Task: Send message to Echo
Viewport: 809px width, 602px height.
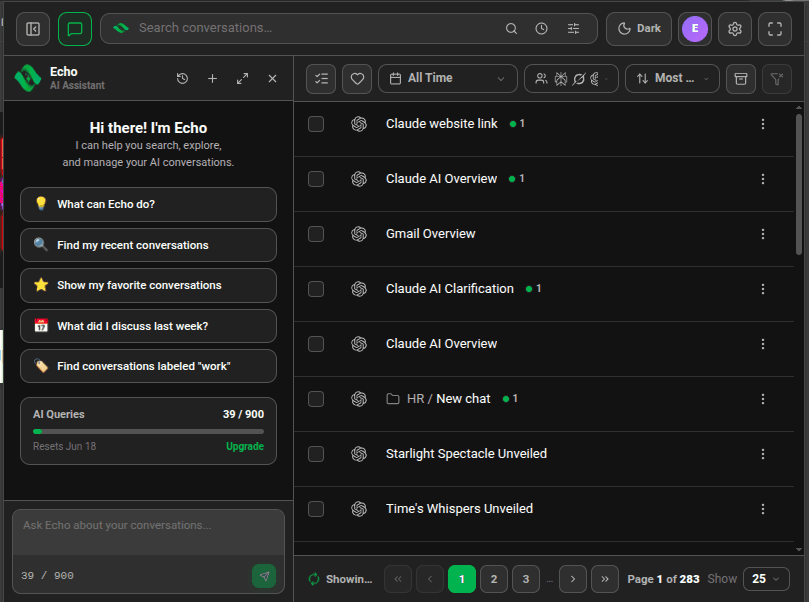Action: click(x=264, y=576)
